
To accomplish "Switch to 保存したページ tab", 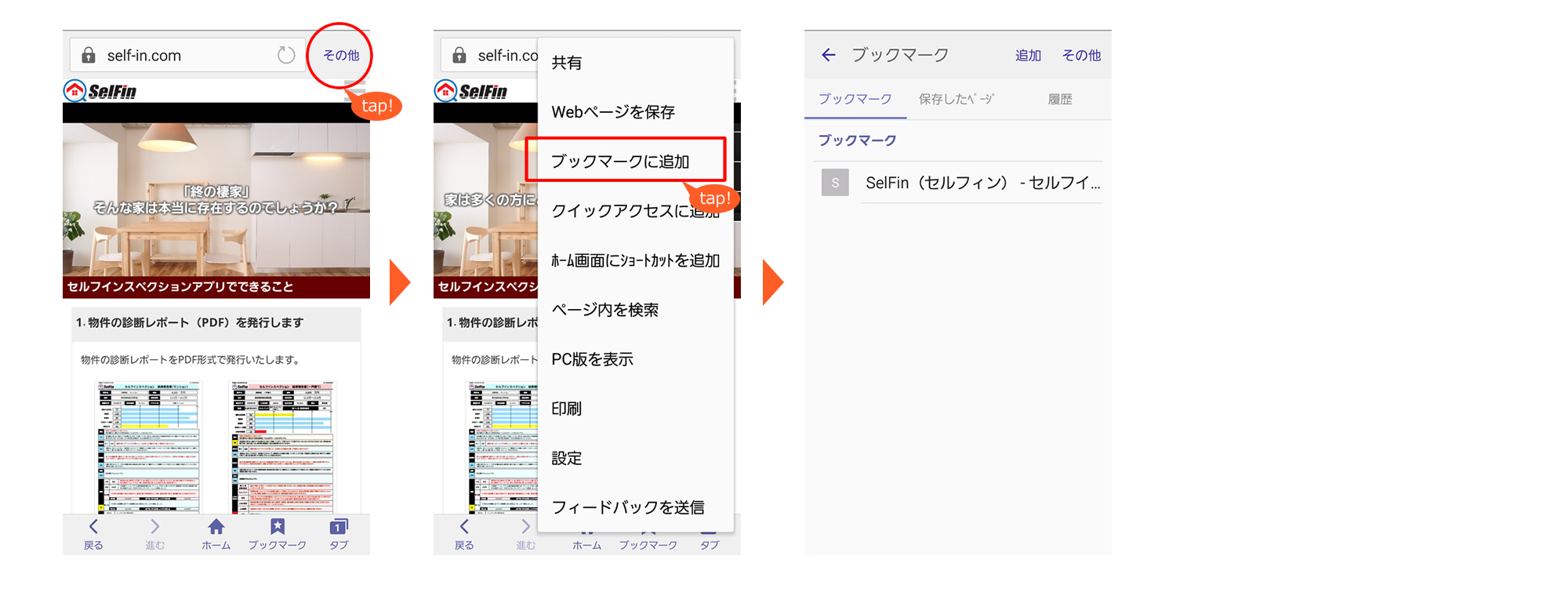I will click(x=956, y=100).
